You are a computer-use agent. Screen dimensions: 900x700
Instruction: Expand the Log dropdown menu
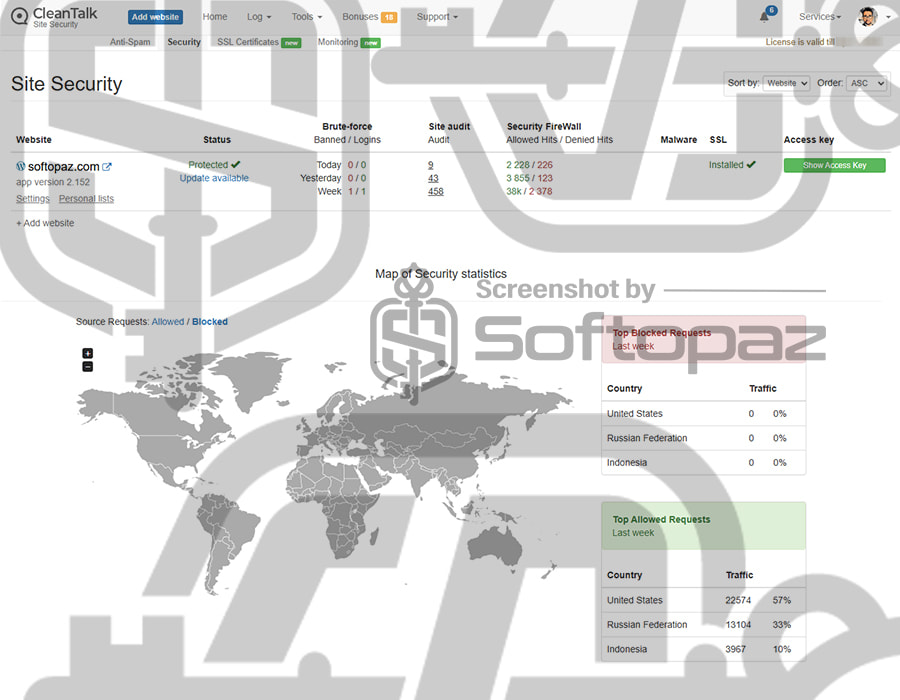[259, 17]
